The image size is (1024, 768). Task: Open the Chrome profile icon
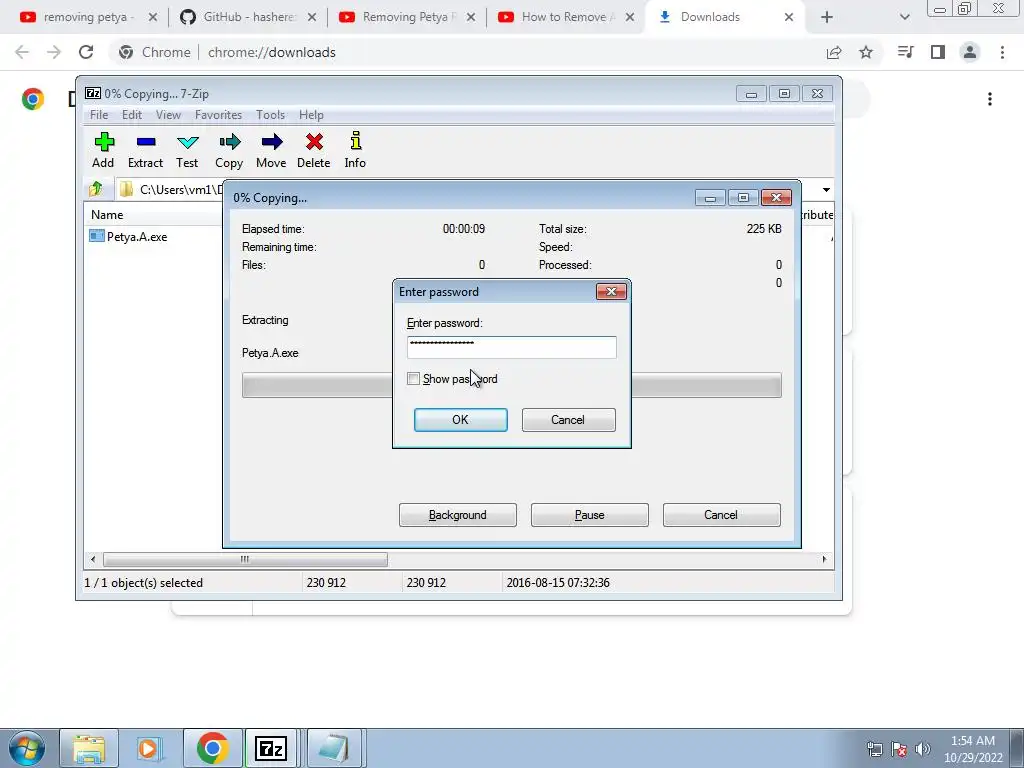point(970,52)
